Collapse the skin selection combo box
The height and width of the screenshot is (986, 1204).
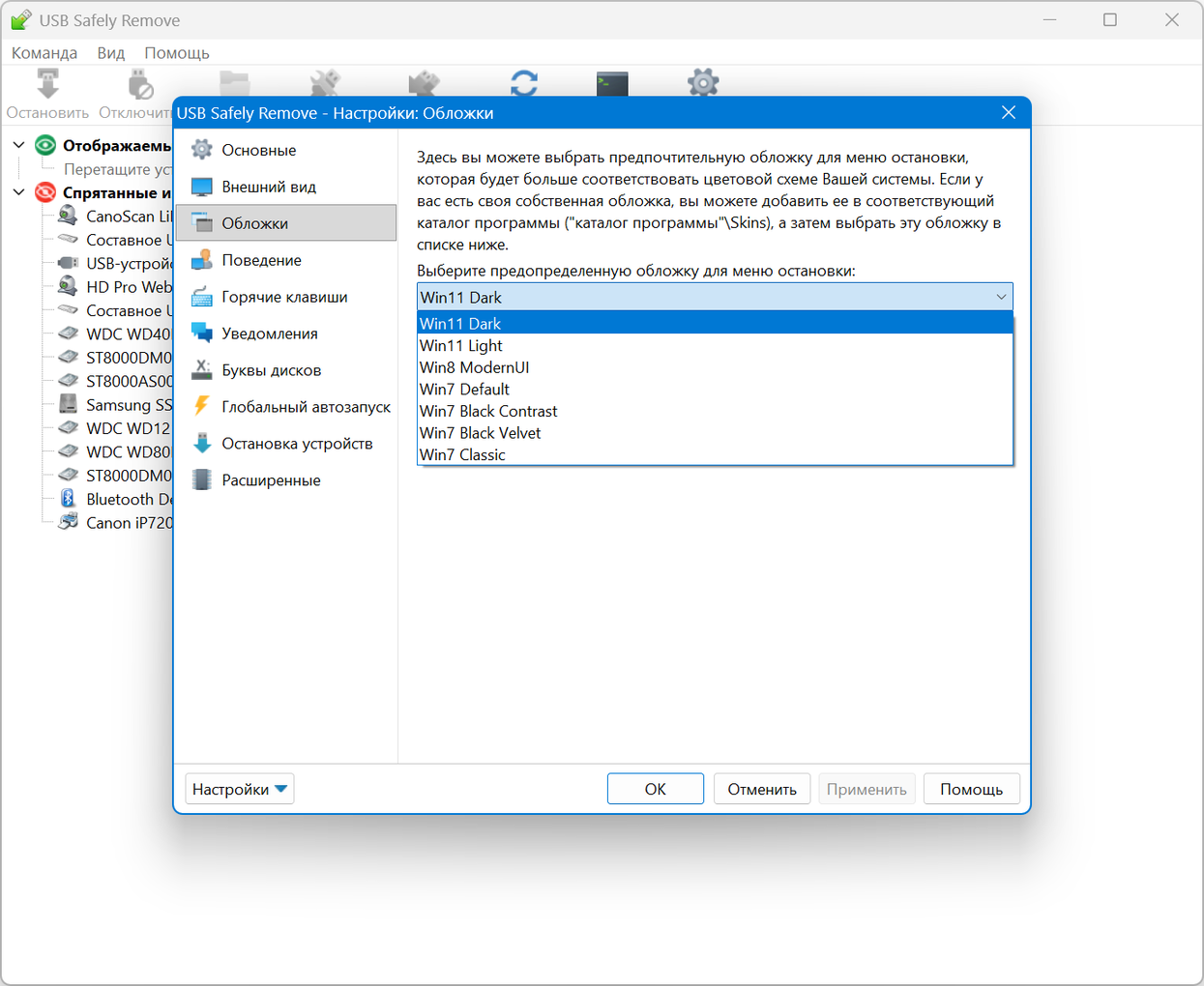[x=1001, y=297]
